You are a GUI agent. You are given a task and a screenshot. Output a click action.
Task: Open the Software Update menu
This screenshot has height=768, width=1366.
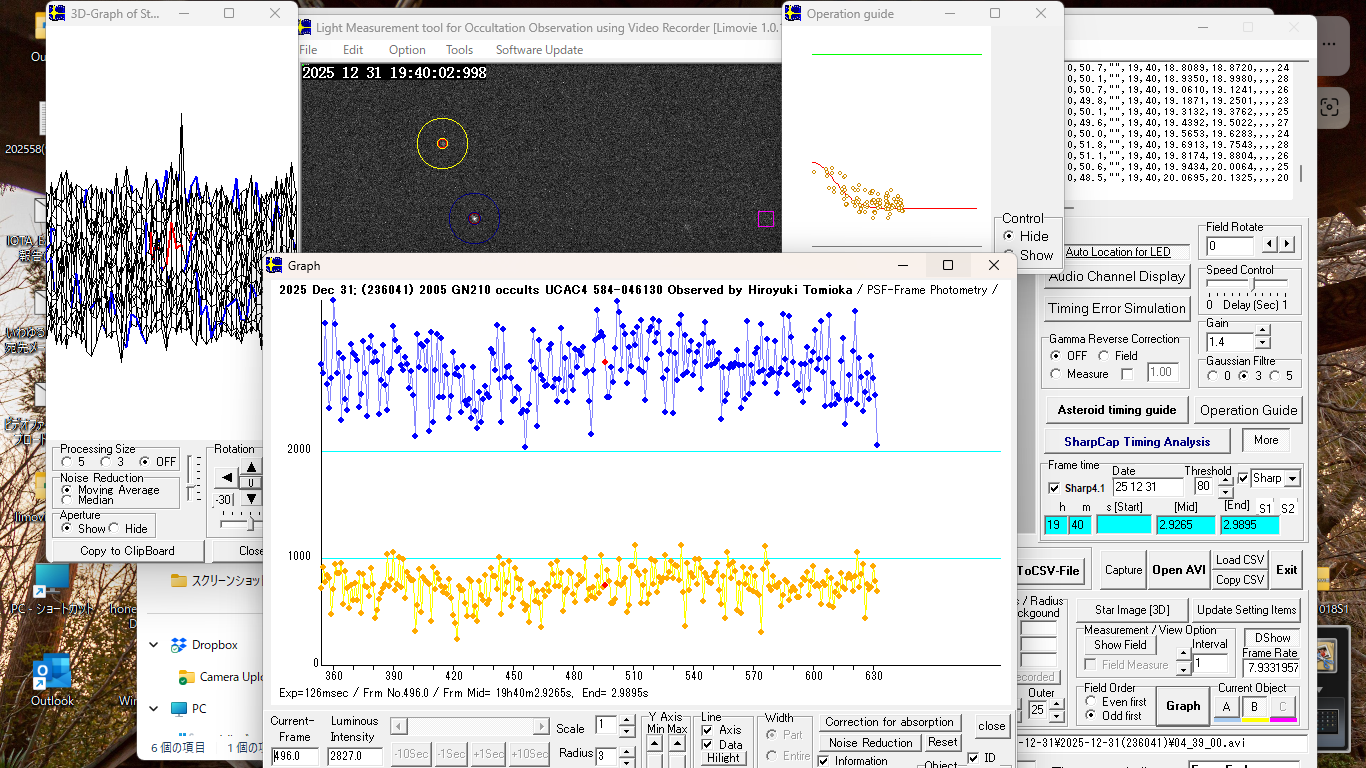pyautogui.click(x=539, y=50)
